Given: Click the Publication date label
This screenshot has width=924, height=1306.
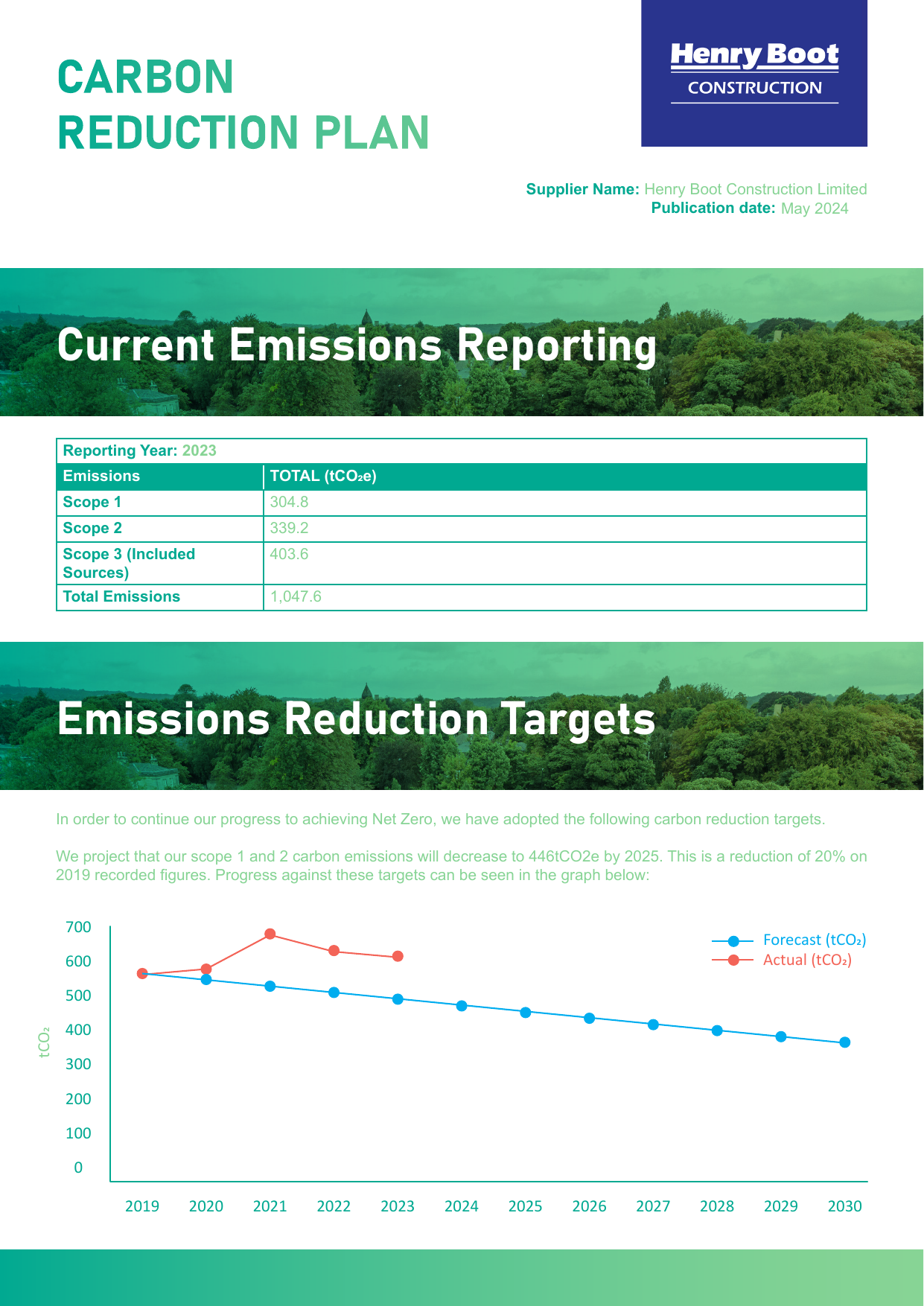Looking at the screenshot, I should coord(713,208).
